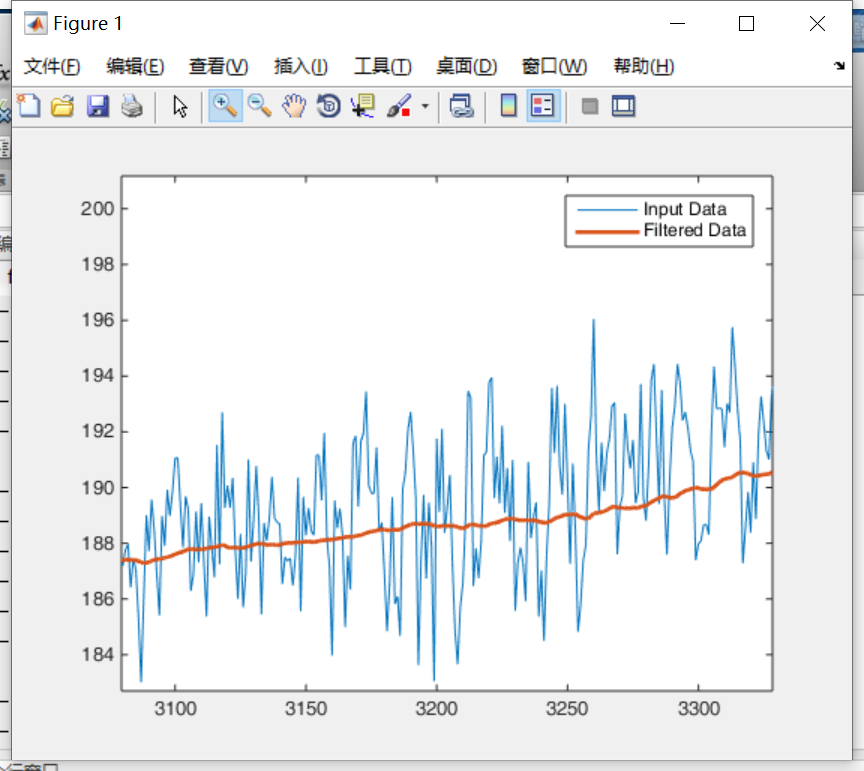Click the Link Plot toolbar button
Viewport: 864px width, 771px height.
[461, 106]
